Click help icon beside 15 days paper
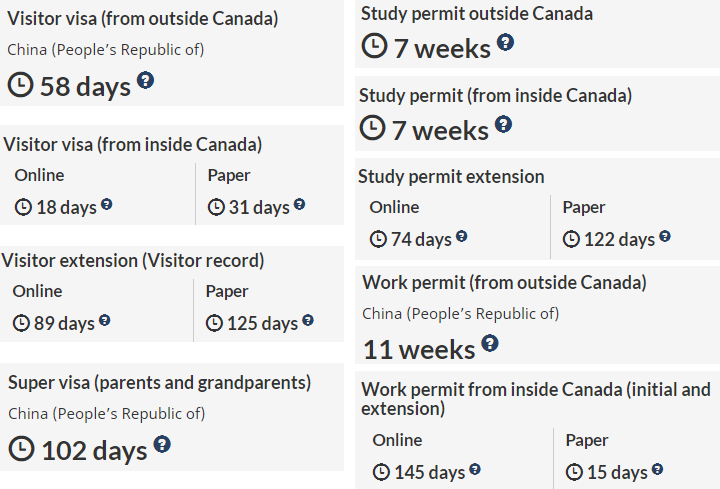Image resolution: width=720 pixels, height=489 pixels. (x=658, y=469)
